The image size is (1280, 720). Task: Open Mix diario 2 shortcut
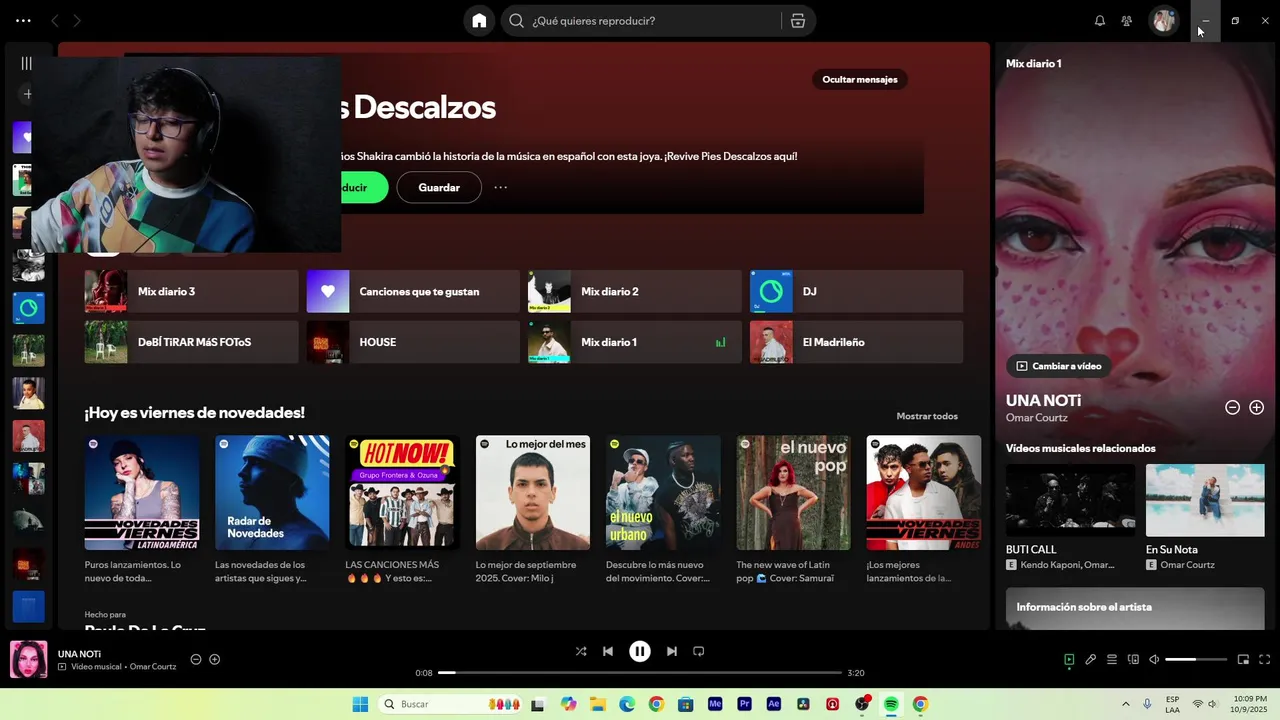click(635, 292)
